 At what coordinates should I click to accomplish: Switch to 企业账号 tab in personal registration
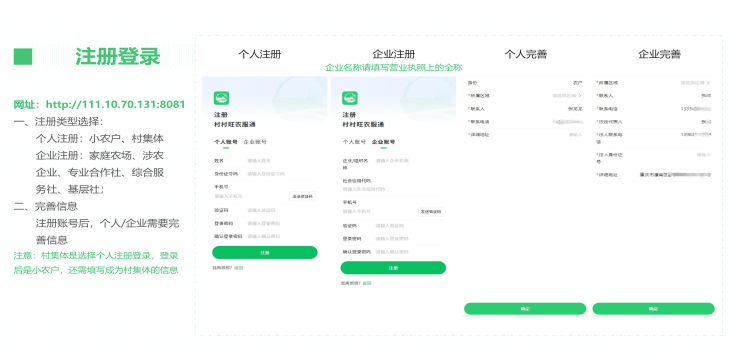255,142
